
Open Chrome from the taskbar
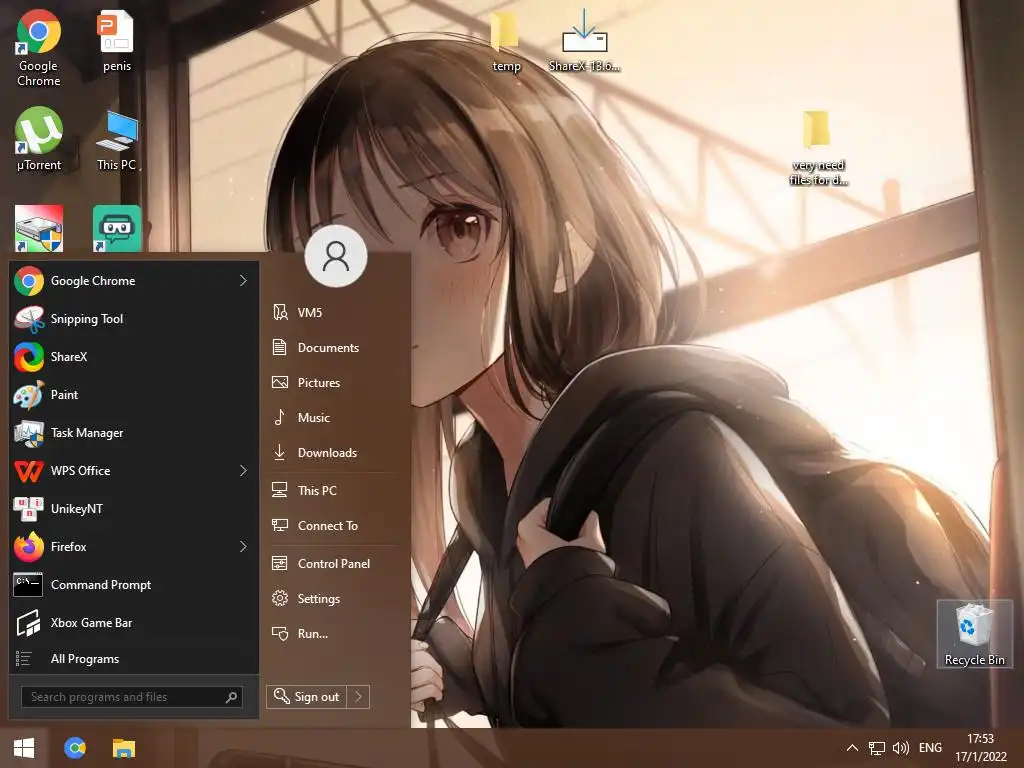click(x=75, y=748)
